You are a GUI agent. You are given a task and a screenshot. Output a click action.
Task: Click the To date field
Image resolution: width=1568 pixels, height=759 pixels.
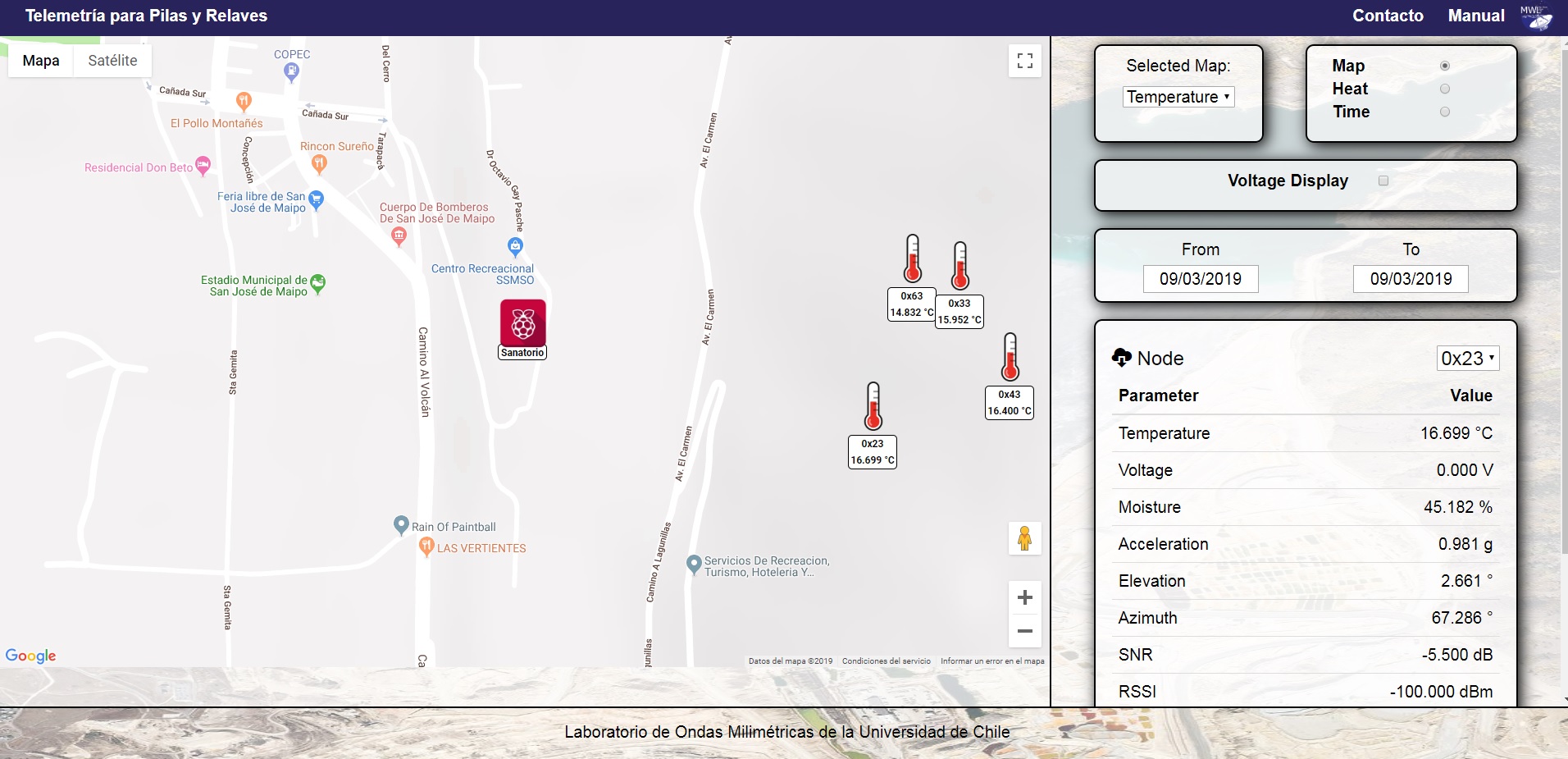1410,279
